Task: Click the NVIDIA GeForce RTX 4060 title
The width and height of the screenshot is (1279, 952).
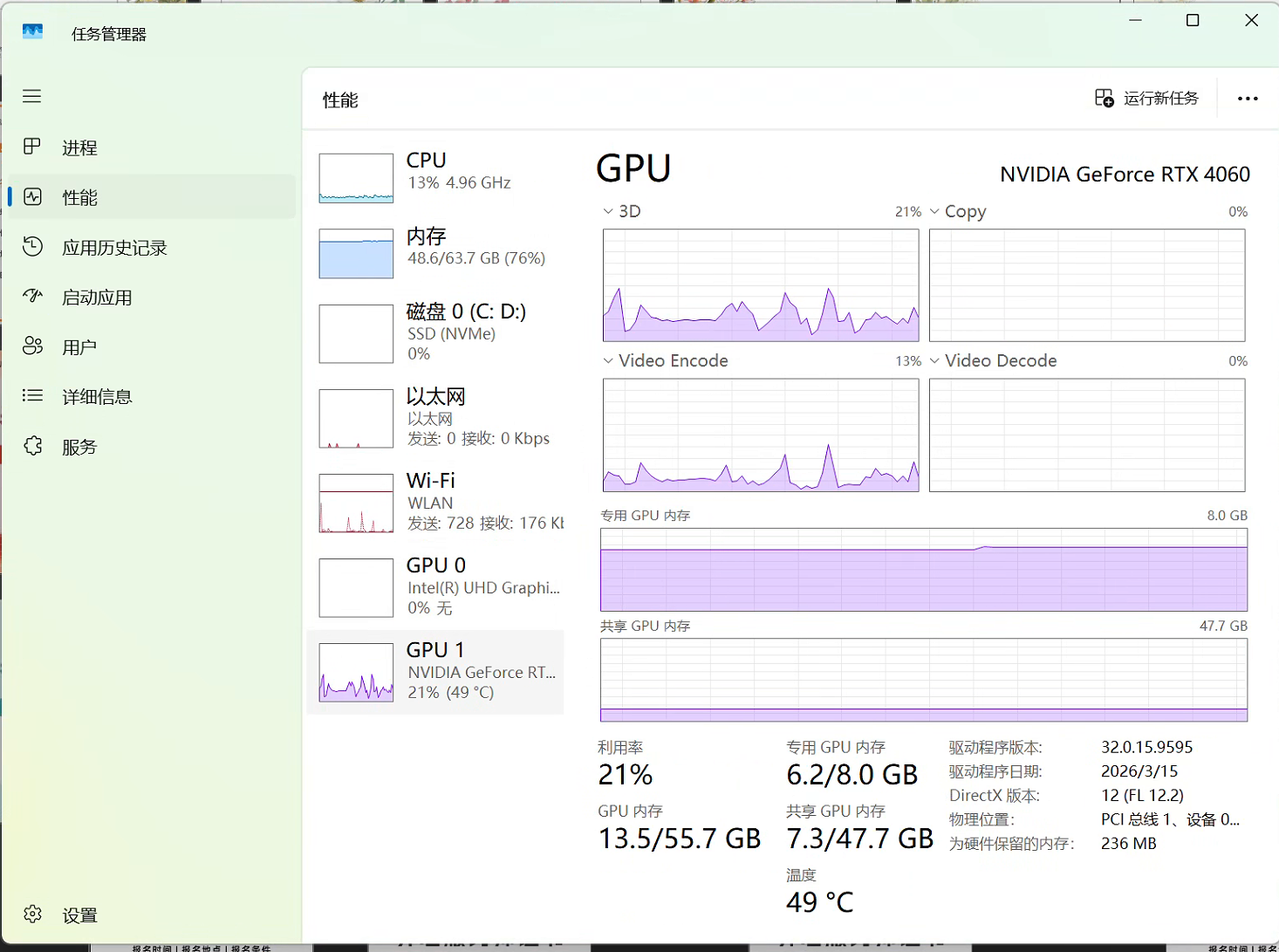Action: click(1125, 175)
